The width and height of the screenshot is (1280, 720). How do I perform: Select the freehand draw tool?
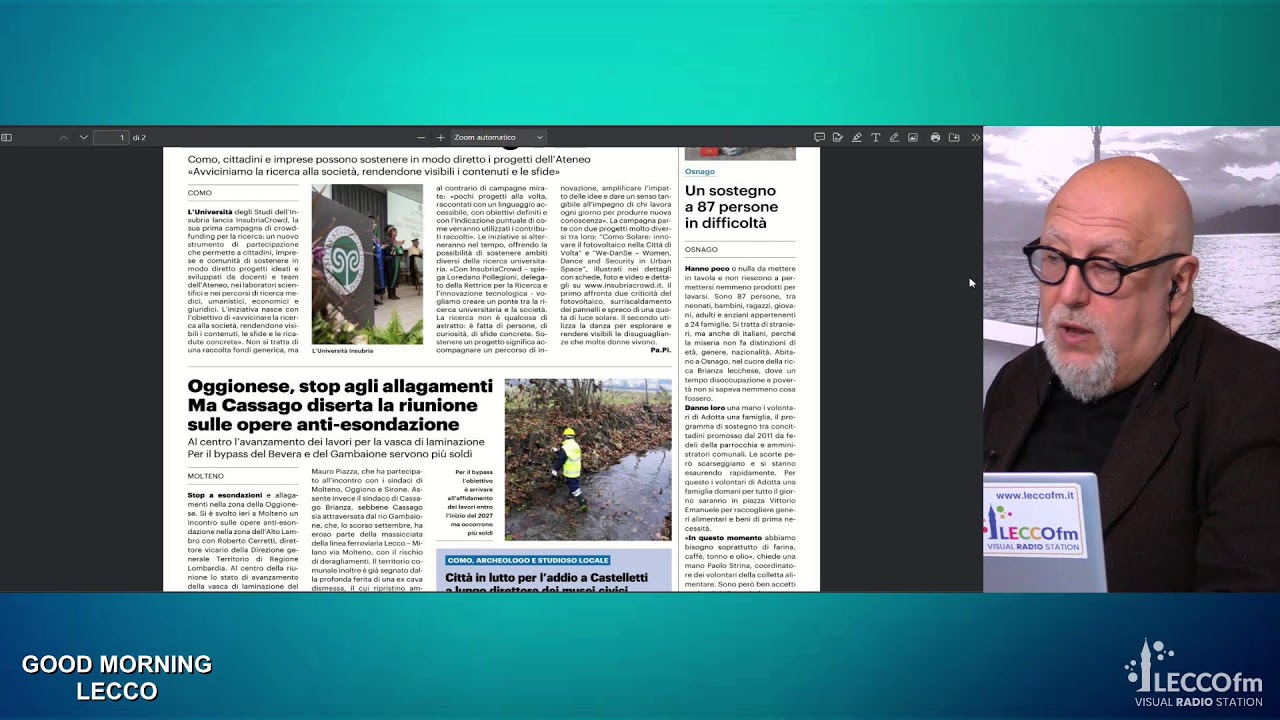(x=894, y=137)
